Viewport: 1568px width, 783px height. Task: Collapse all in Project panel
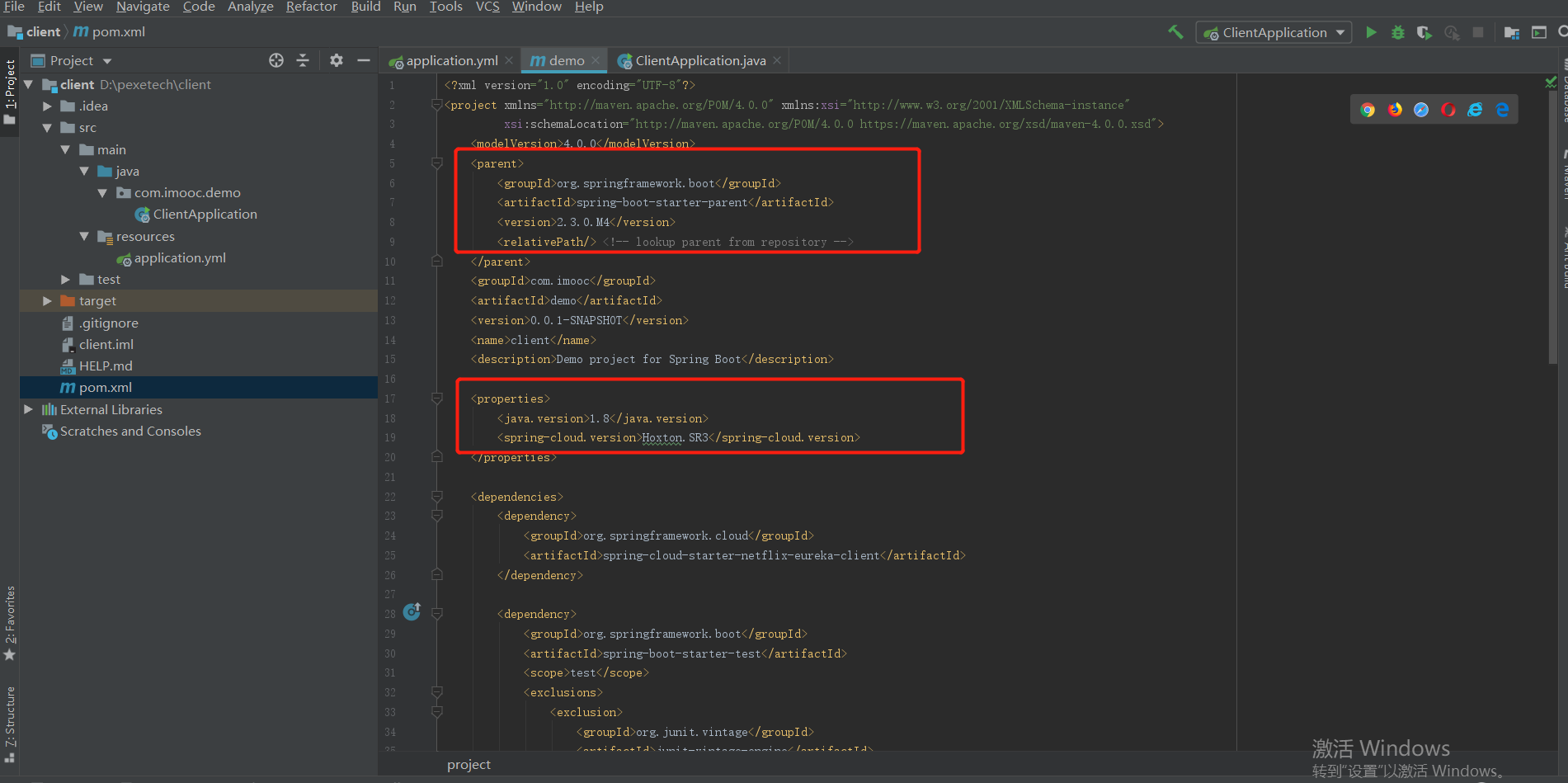303,60
